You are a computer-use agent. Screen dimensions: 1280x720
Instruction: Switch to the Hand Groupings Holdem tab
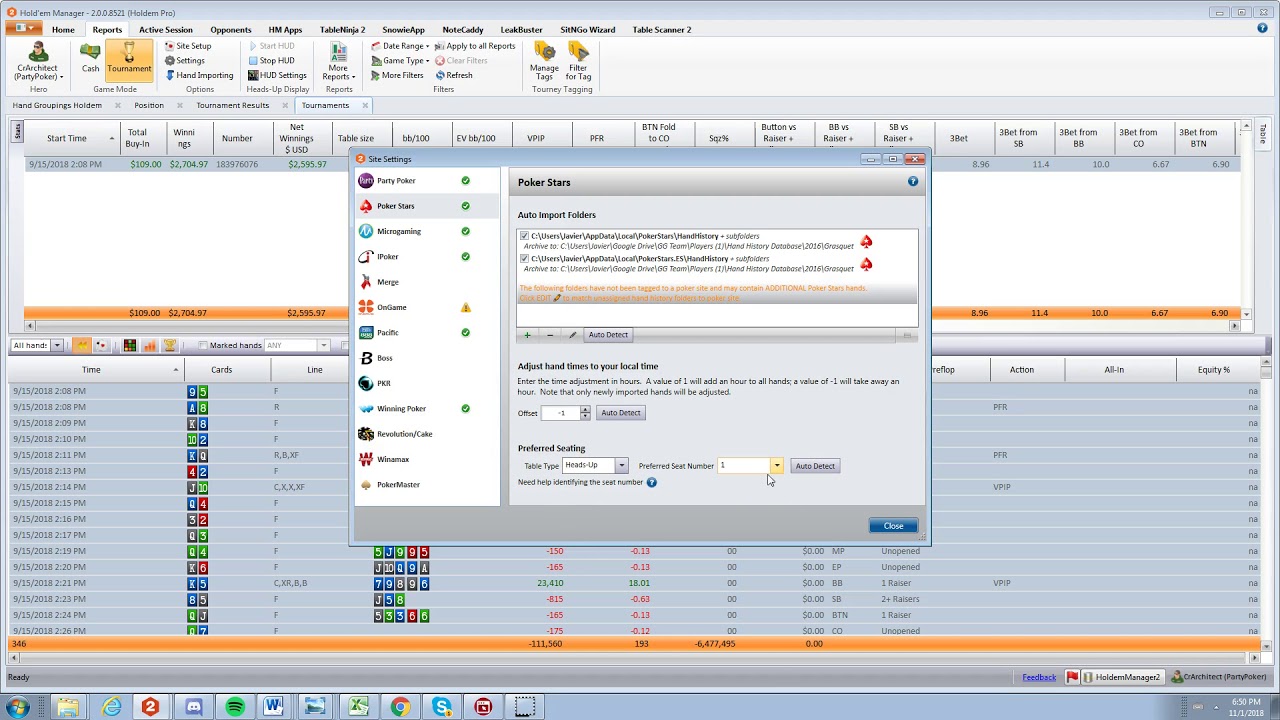(57, 105)
